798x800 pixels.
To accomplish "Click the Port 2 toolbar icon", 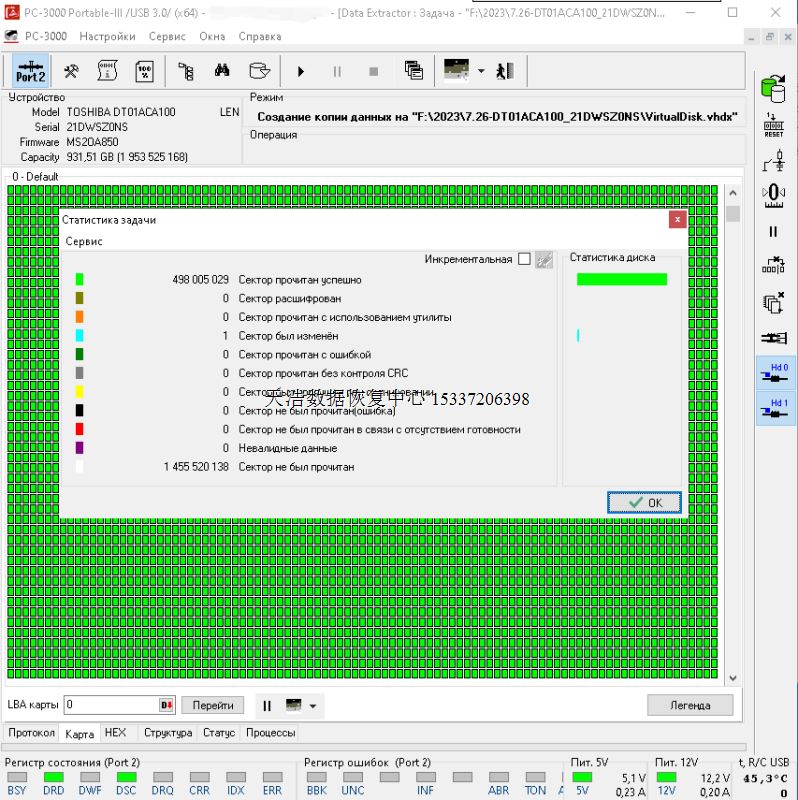I will [30, 71].
